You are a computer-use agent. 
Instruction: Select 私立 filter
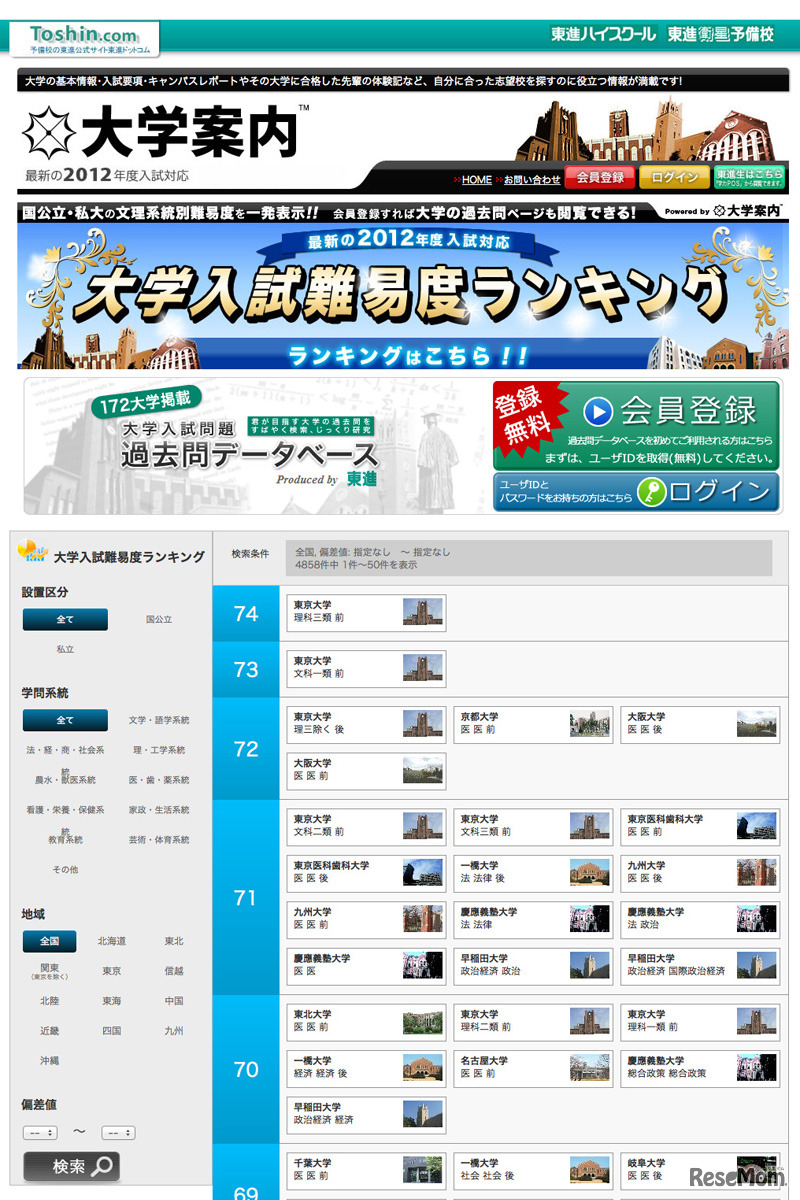point(65,649)
